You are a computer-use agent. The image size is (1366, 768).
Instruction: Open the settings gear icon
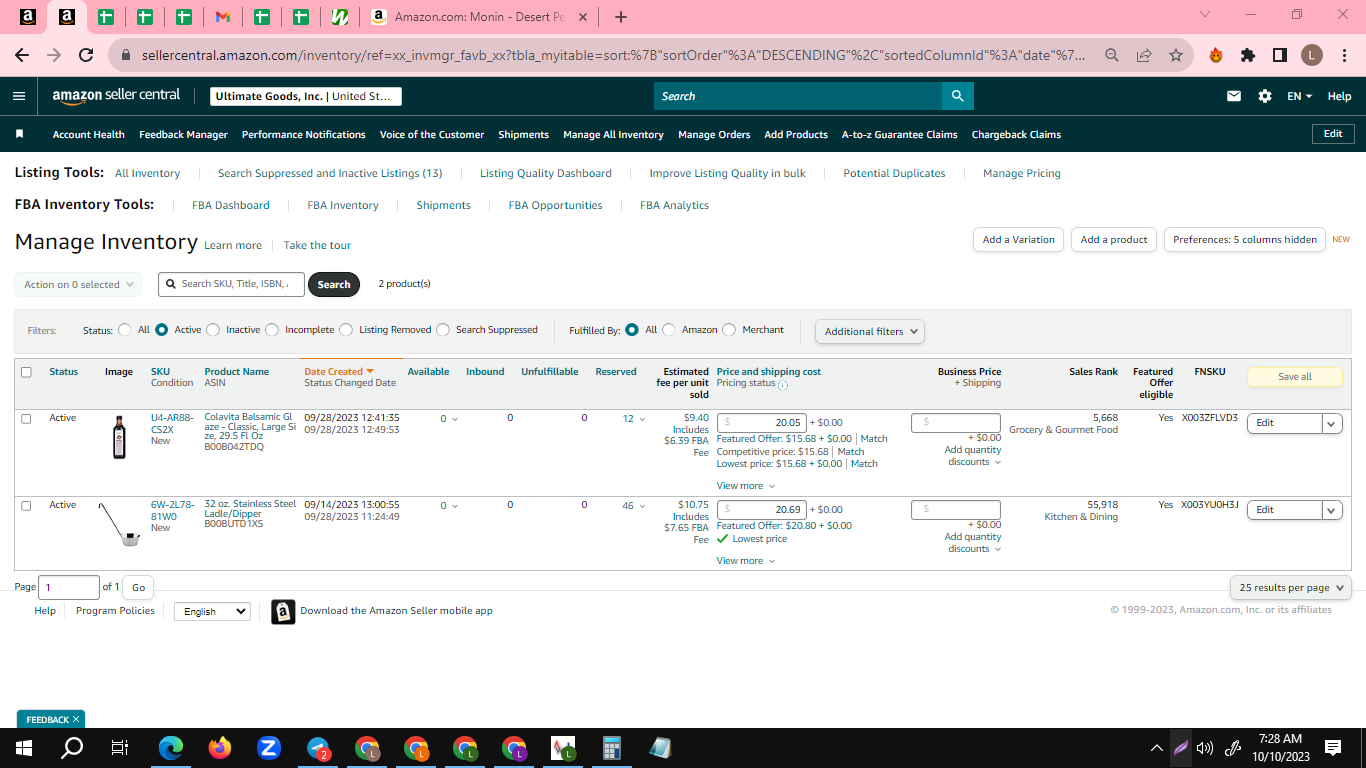click(1265, 96)
